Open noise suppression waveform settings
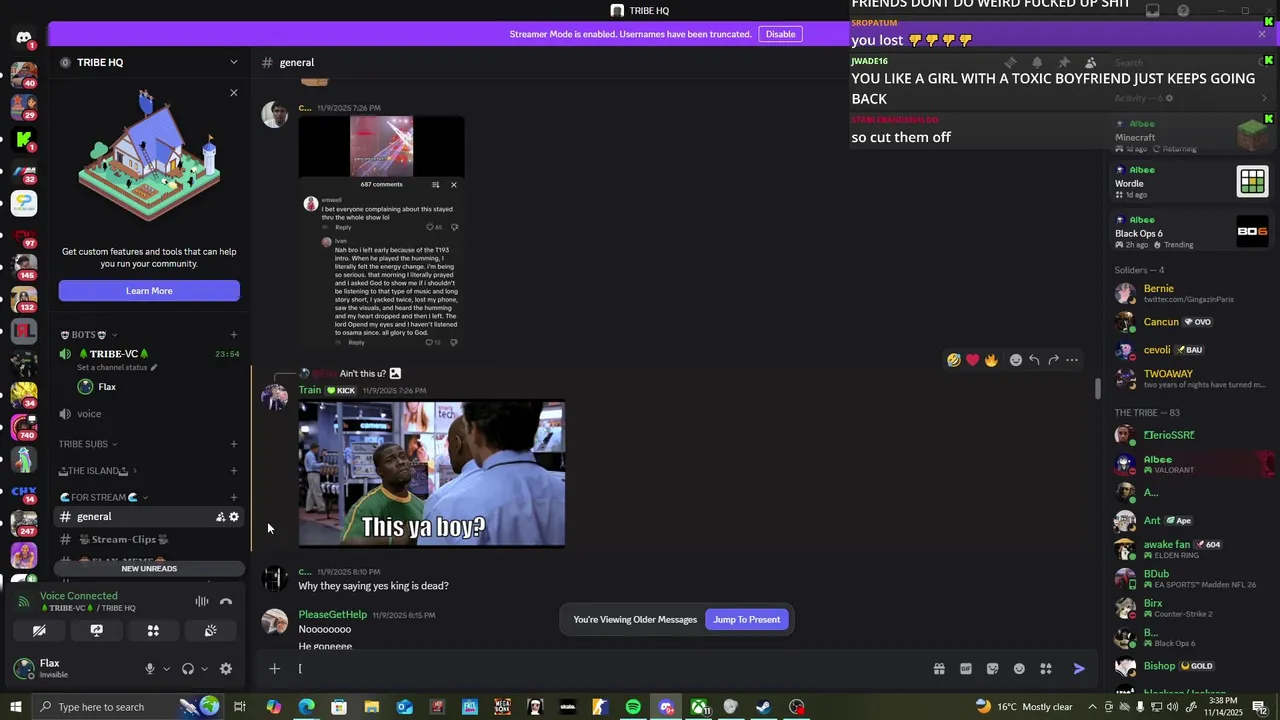The height and width of the screenshot is (720, 1280). [x=202, y=602]
